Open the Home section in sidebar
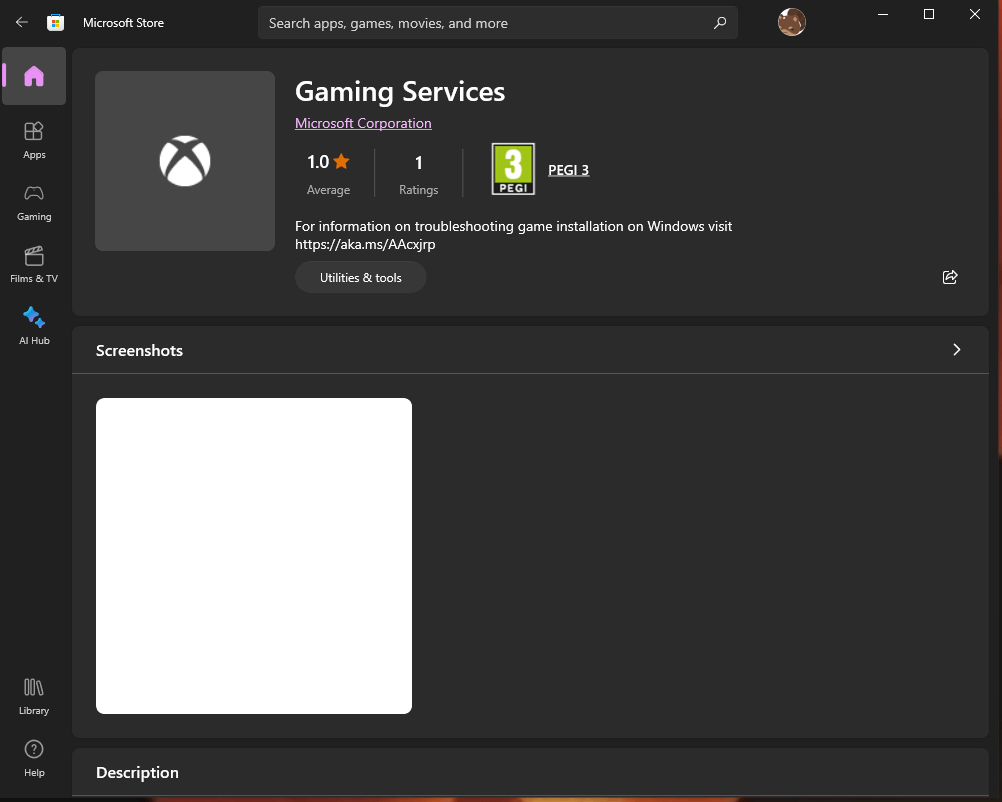1002x802 pixels. [34, 76]
